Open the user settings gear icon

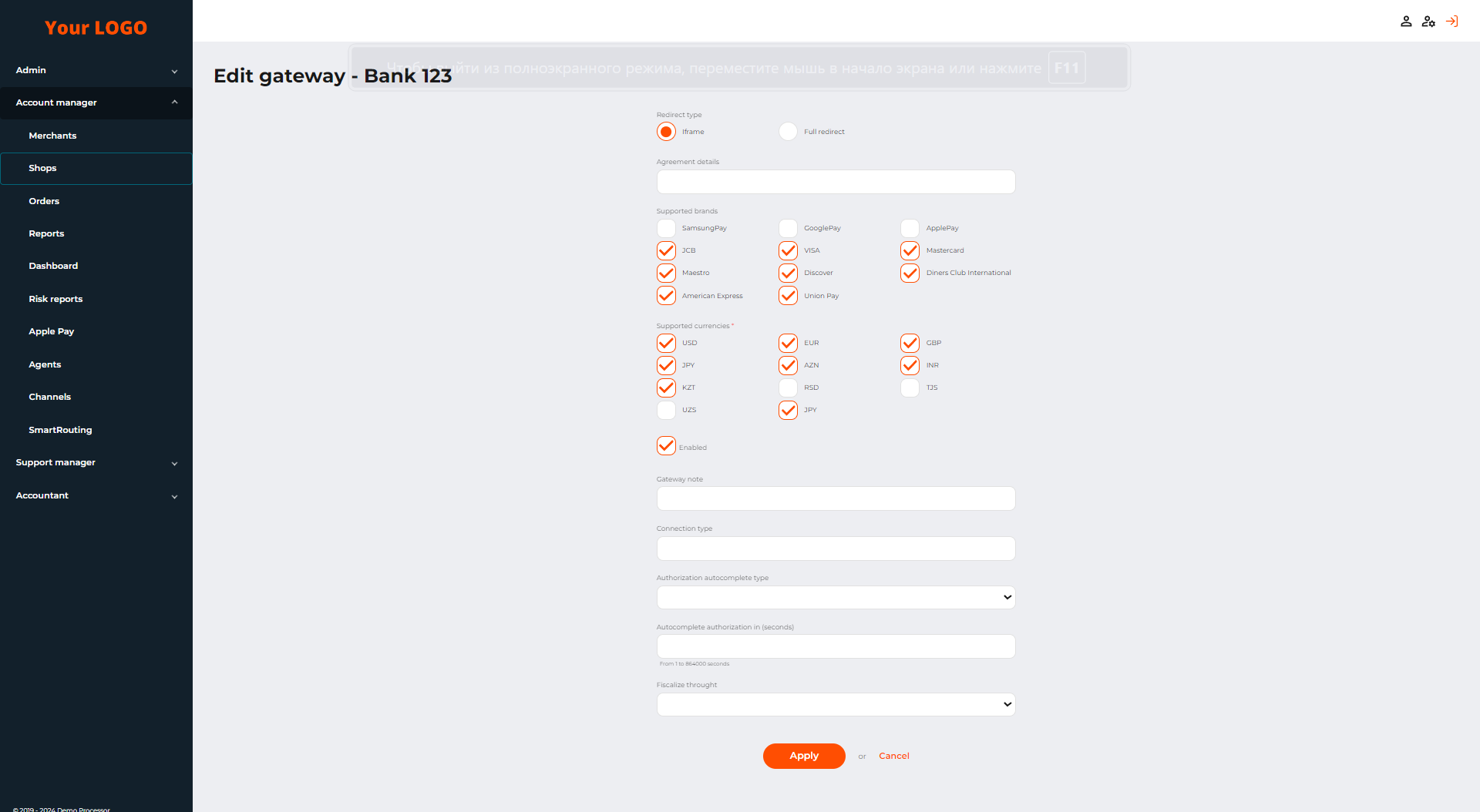[1428, 22]
